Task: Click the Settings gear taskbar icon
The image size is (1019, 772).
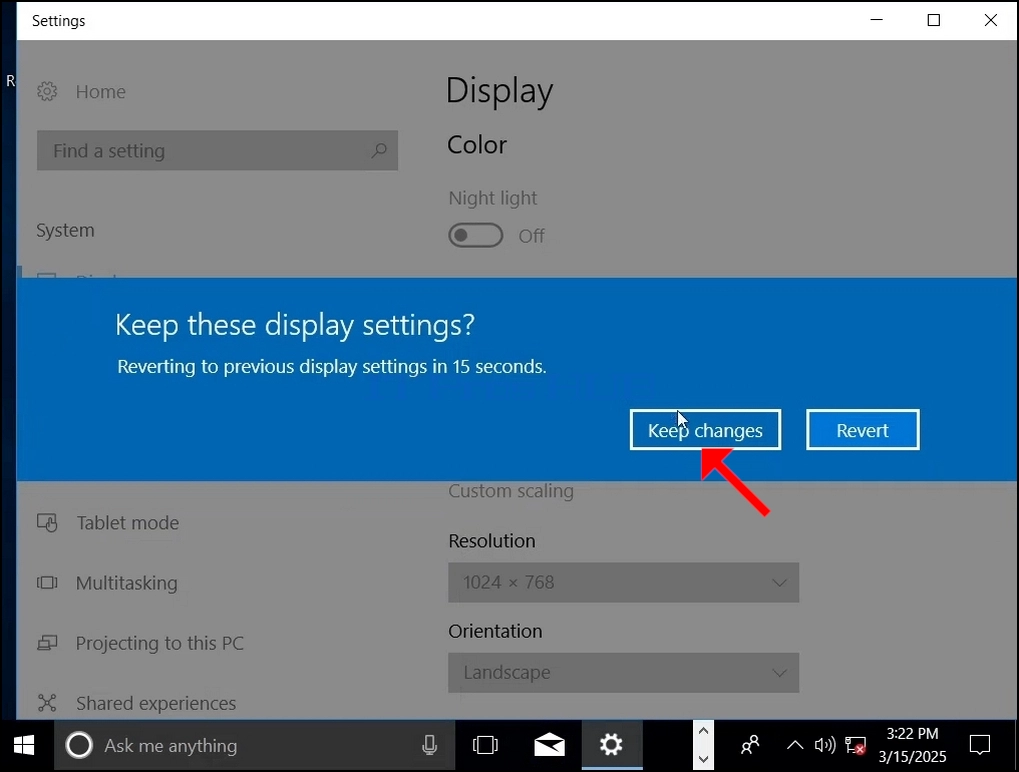Action: point(611,745)
